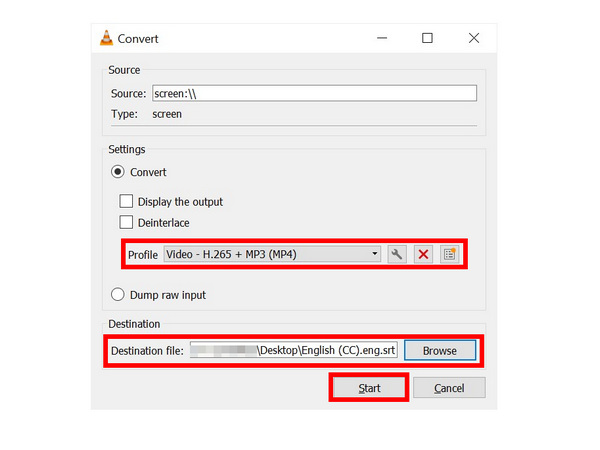Viewport: 600px width, 450px height.
Task: Browse for a destination file
Action: tap(440, 351)
